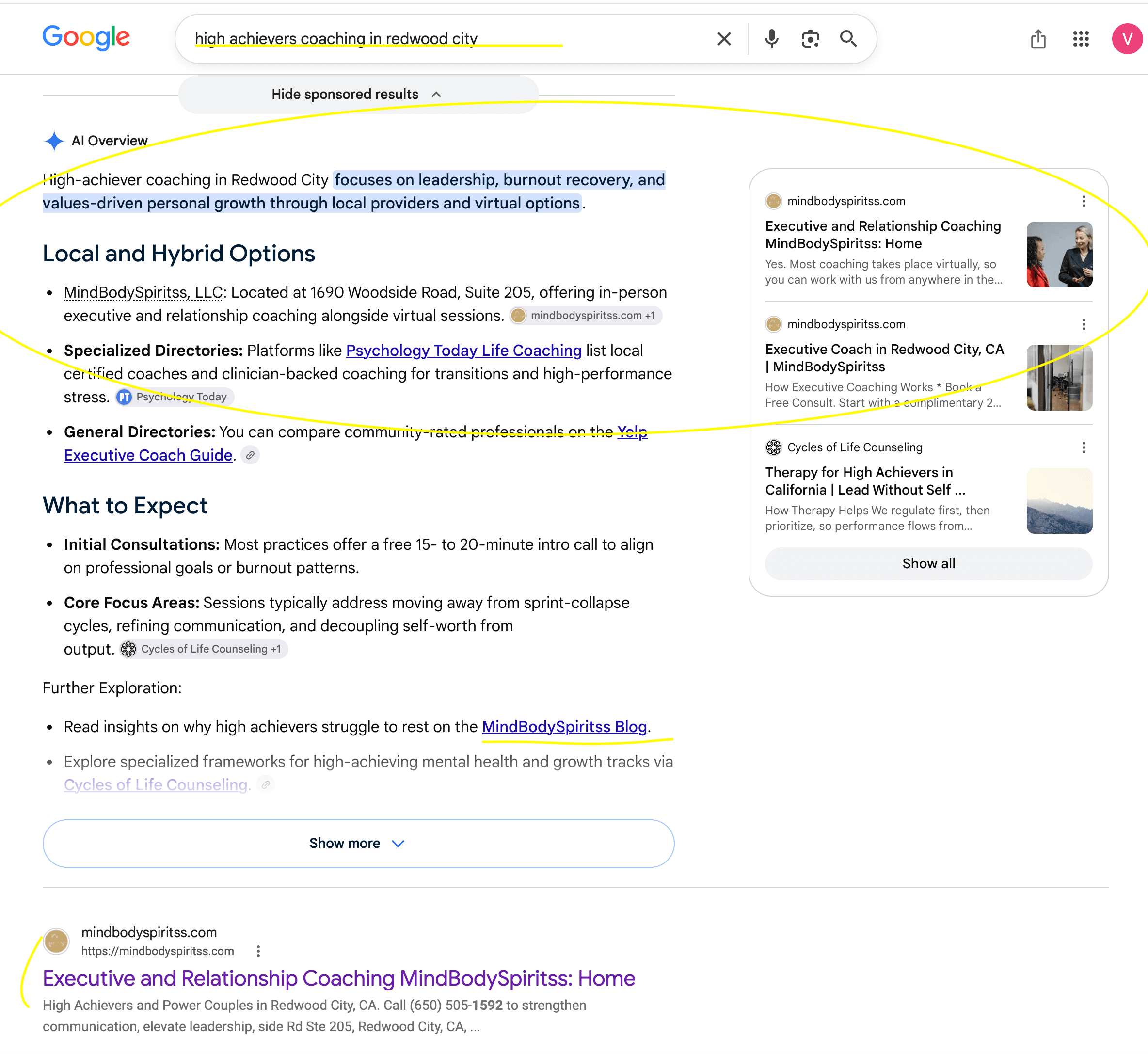Image resolution: width=1148 pixels, height=1054 pixels.
Task: Open the account avatar V
Action: point(1127,39)
